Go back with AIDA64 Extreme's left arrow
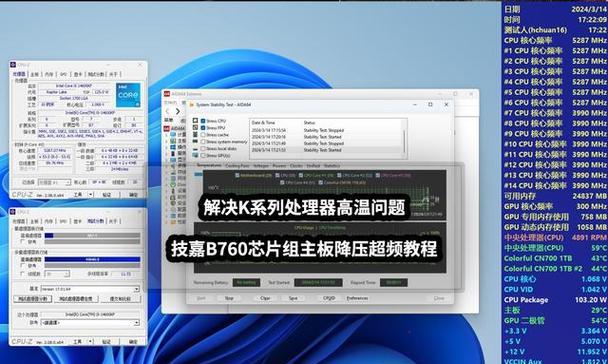608x364 pixels. click(x=168, y=111)
